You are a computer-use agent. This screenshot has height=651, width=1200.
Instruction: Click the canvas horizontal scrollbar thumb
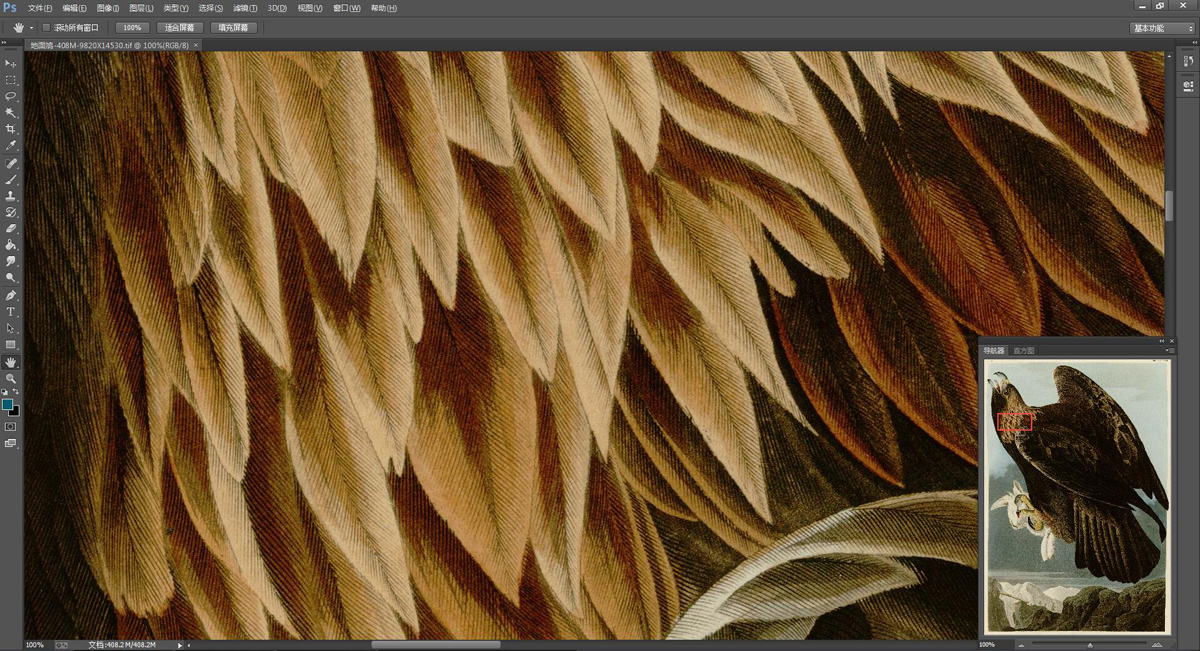tap(436, 645)
